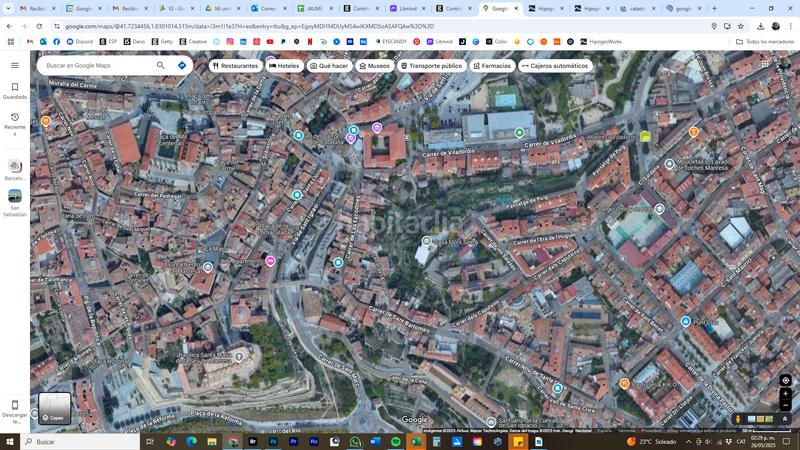Open the Google apps grid
The width and height of the screenshot is (800, 450).
click(x=765, y=64)
